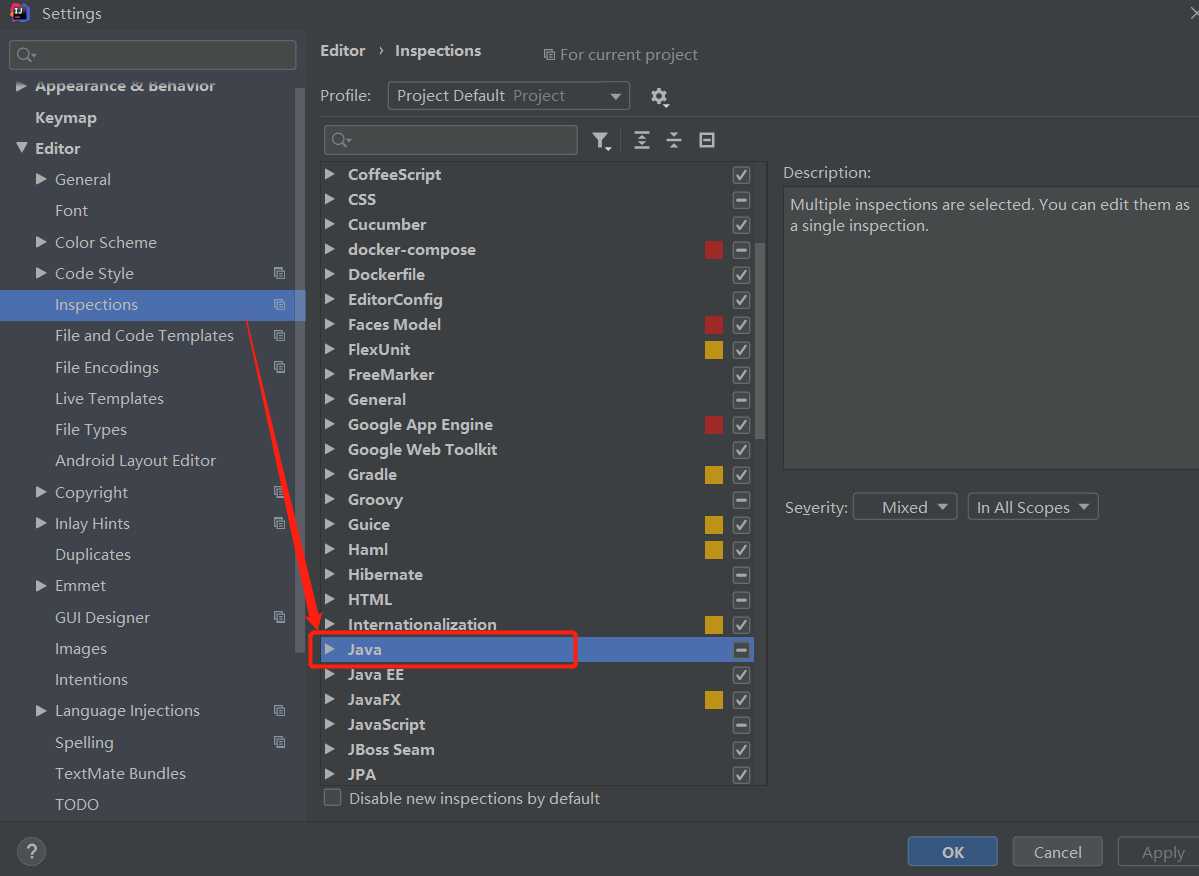Select File Types in settings tree
Image resolution: width=1199 pixels, height=876 pixels.
[91, 430]
